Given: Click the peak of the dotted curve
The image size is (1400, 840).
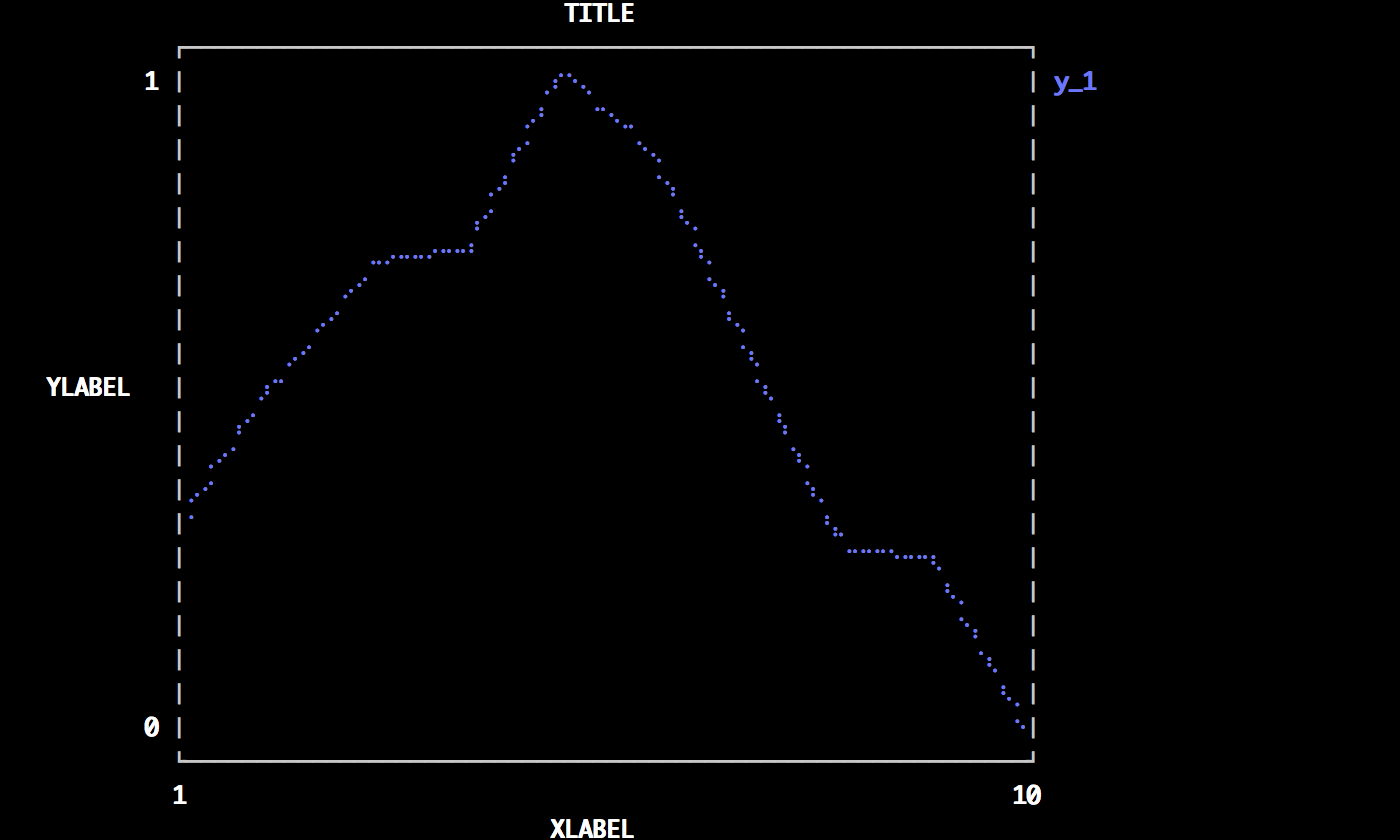Looking at the screenshot, I should point(565,75).
